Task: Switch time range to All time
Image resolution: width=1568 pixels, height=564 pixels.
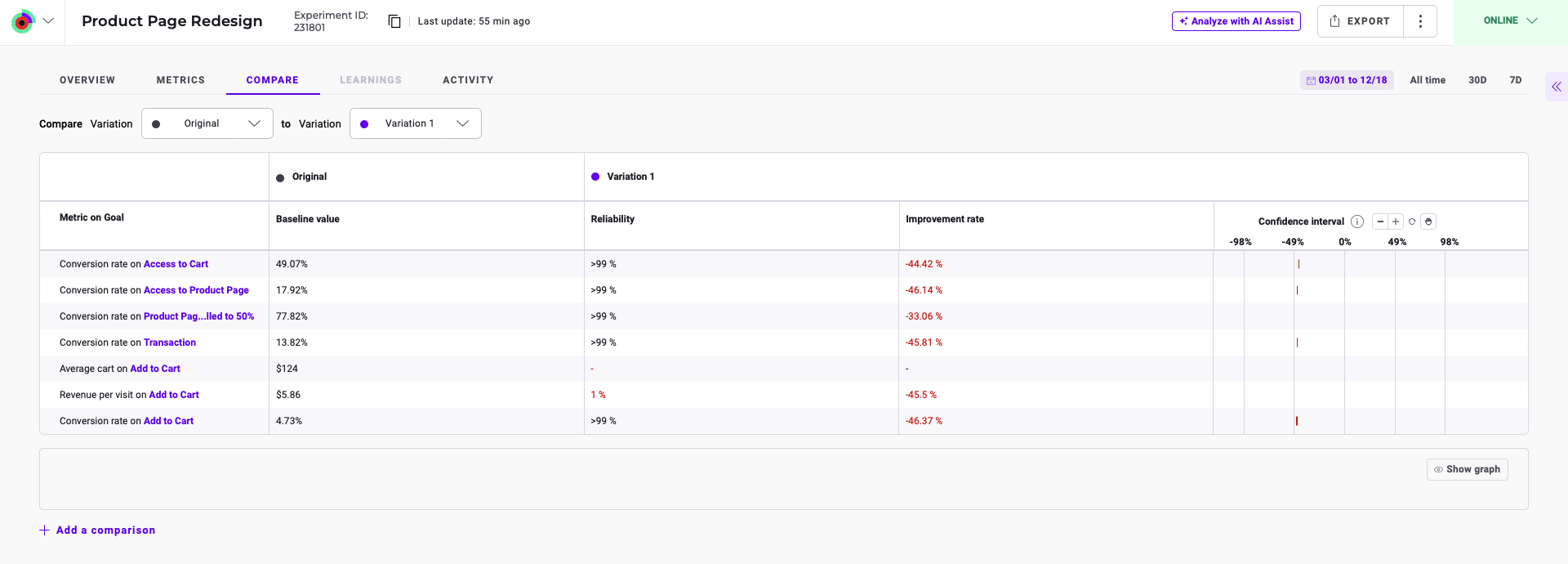Action: click(1428, 80)
